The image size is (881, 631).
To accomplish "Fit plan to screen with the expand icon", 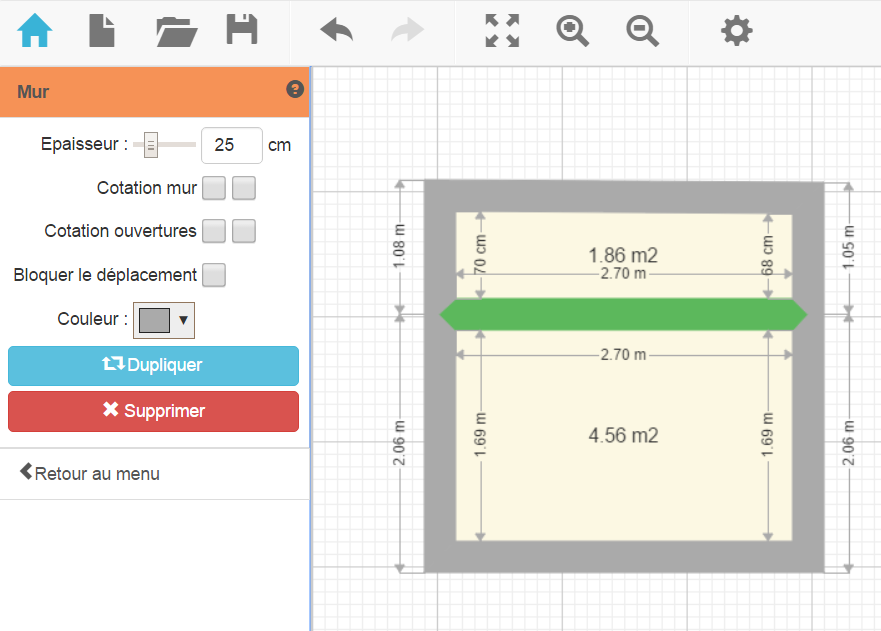I will point(502,31).
